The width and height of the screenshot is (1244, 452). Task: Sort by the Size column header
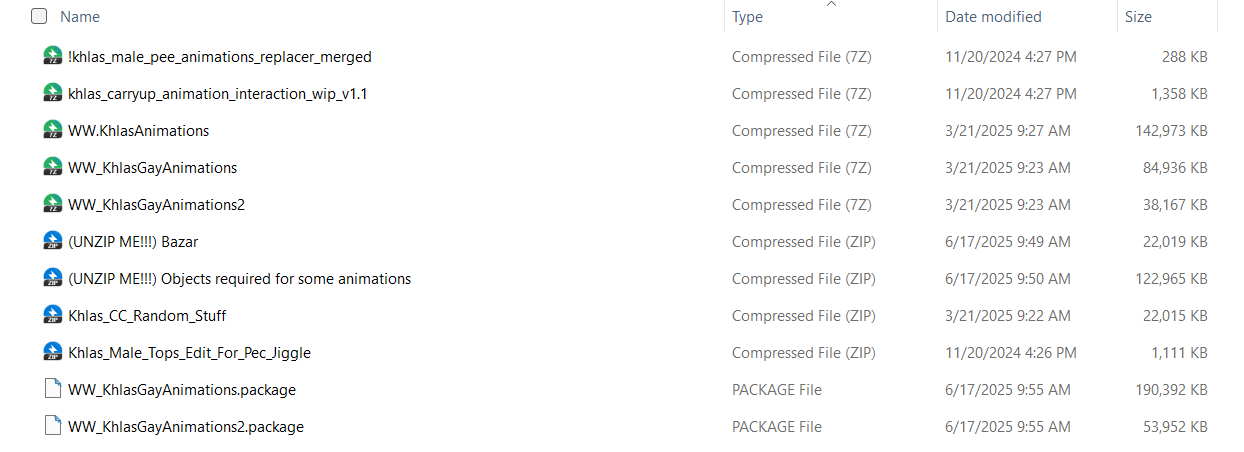1138,17
